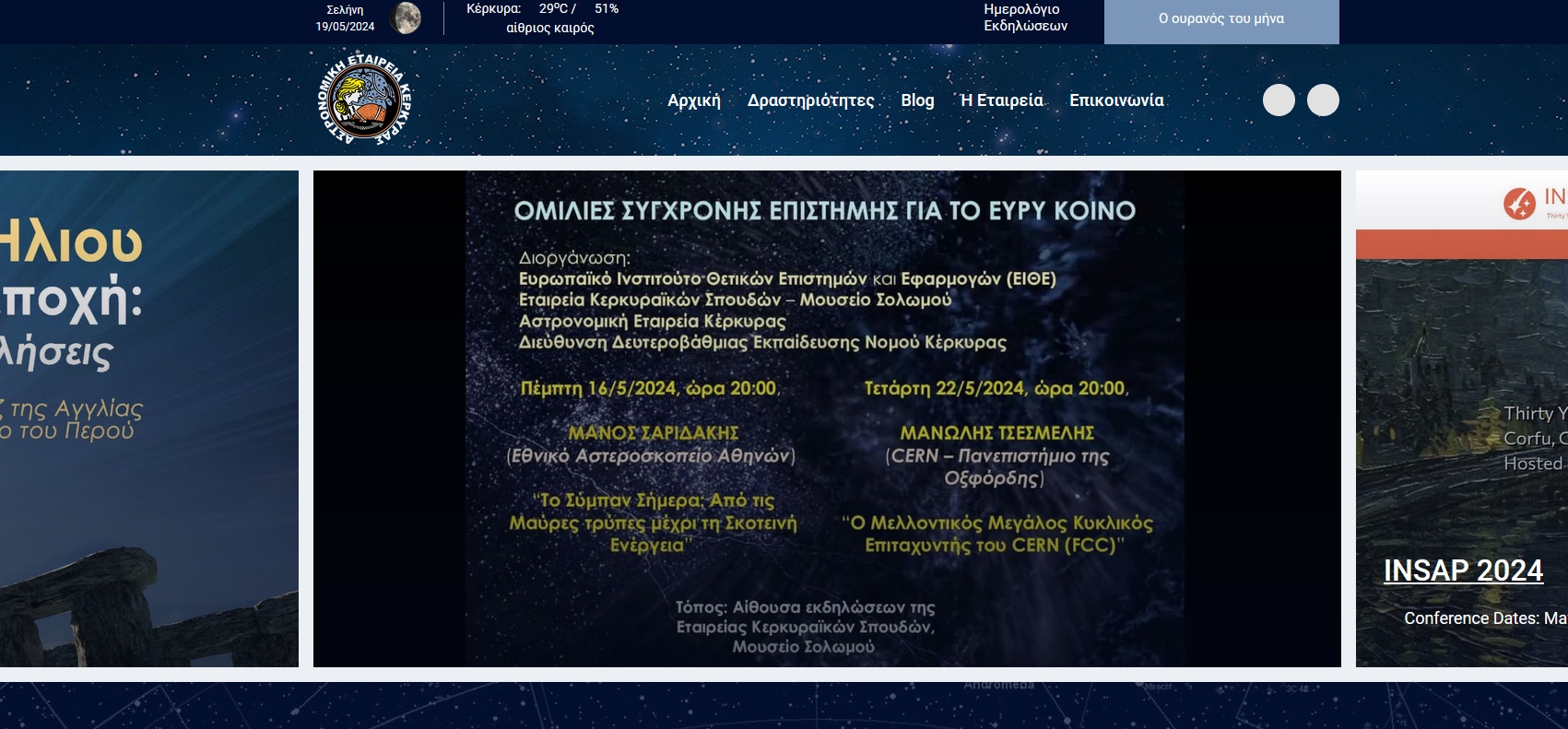
Task: Click the Conference Dates text on INSAP slide
Action: tap(1484, 618)
